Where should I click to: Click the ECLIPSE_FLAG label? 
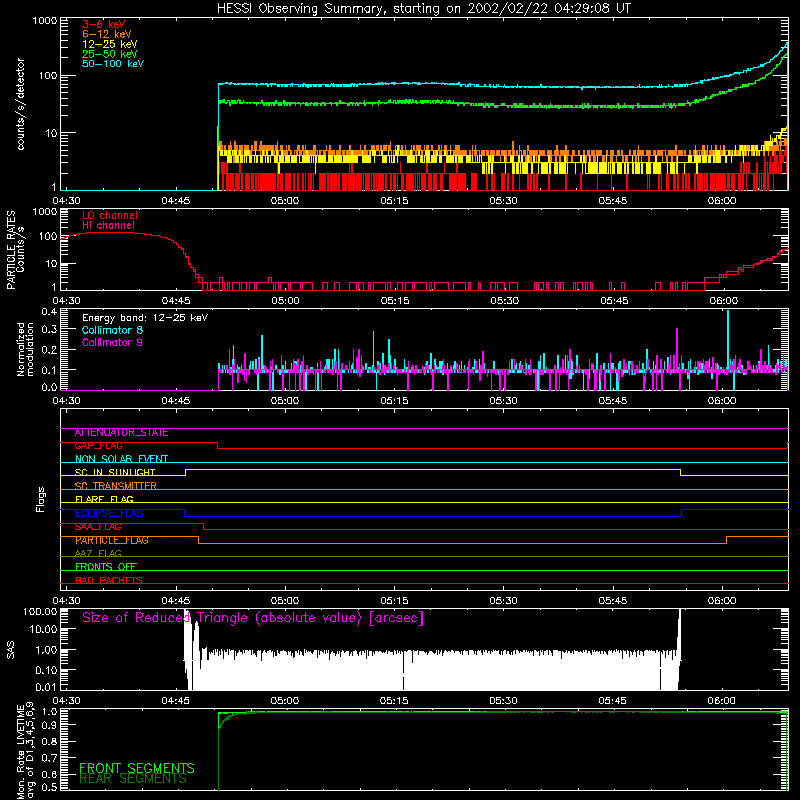coord(109,513)
